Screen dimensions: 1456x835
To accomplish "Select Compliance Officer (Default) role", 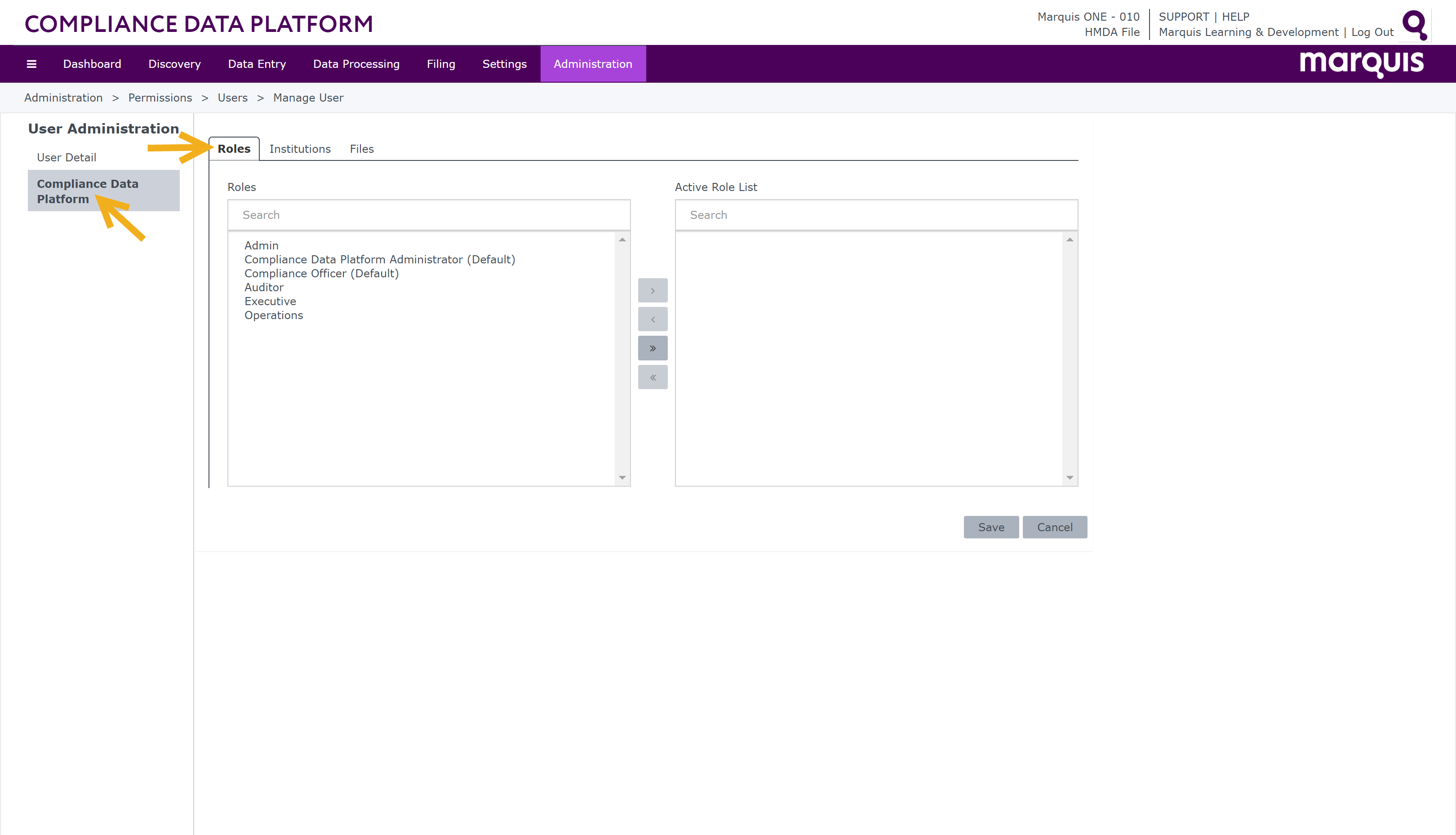I will pyautogui.click(x=322, y=274).
